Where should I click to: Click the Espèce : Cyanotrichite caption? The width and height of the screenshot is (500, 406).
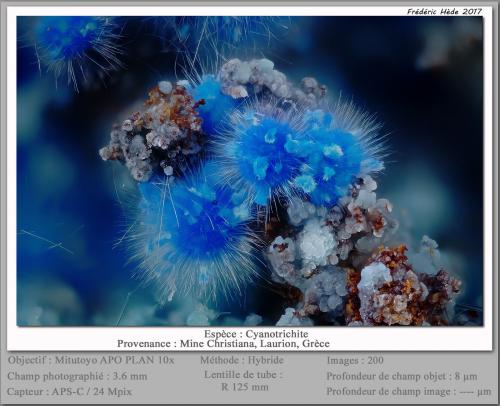[256, 334]
